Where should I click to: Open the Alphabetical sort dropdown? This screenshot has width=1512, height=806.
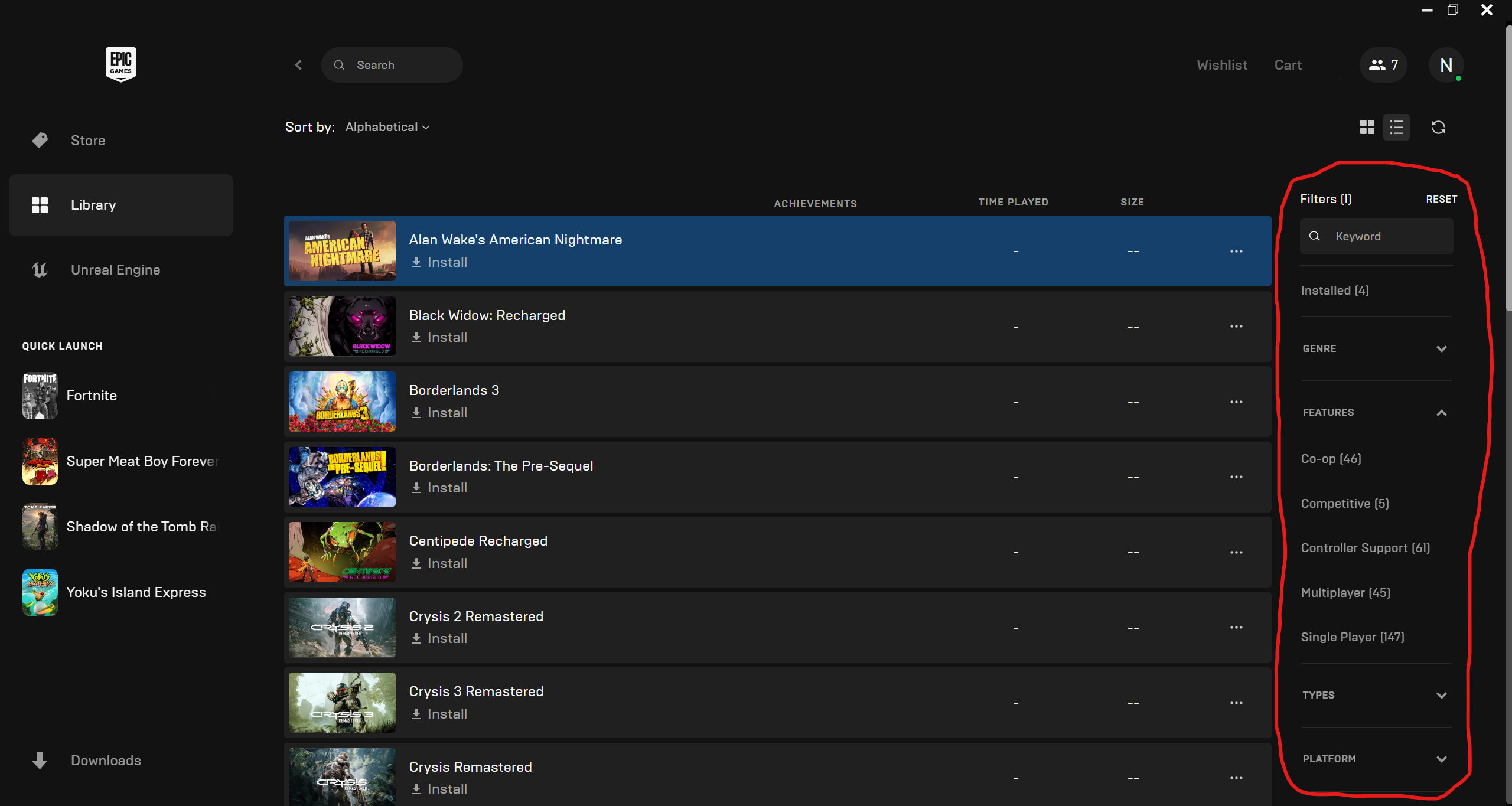click(x=387, y=128)
